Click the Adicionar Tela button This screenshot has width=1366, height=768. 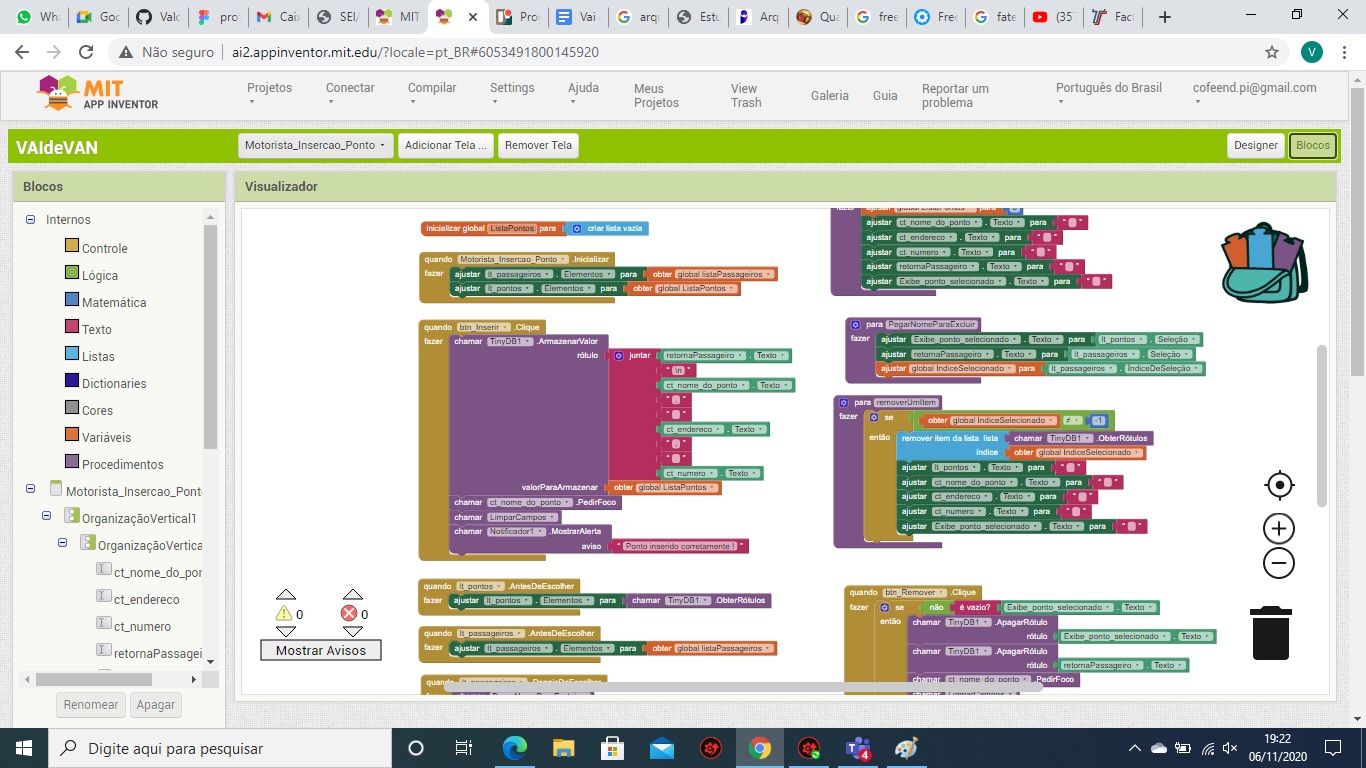(444, 145)
